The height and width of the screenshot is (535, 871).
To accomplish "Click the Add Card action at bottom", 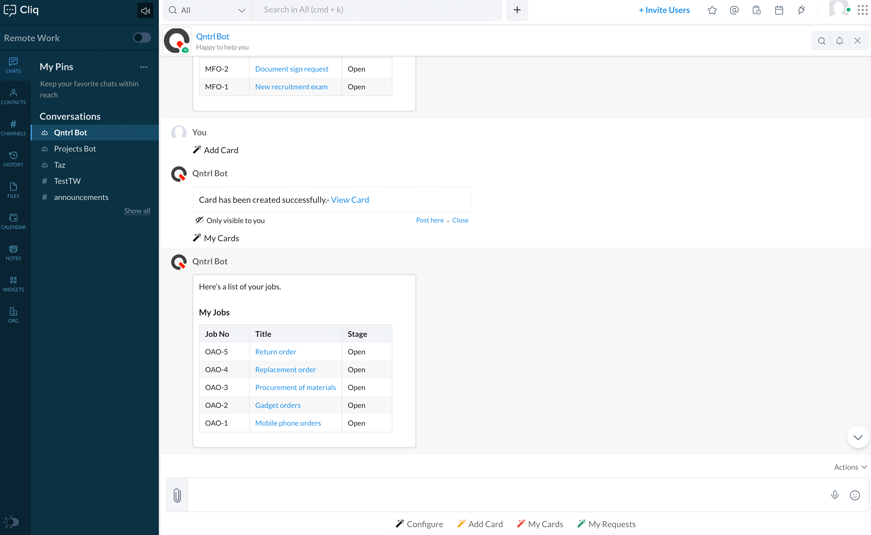I will [x=480, y=524].
